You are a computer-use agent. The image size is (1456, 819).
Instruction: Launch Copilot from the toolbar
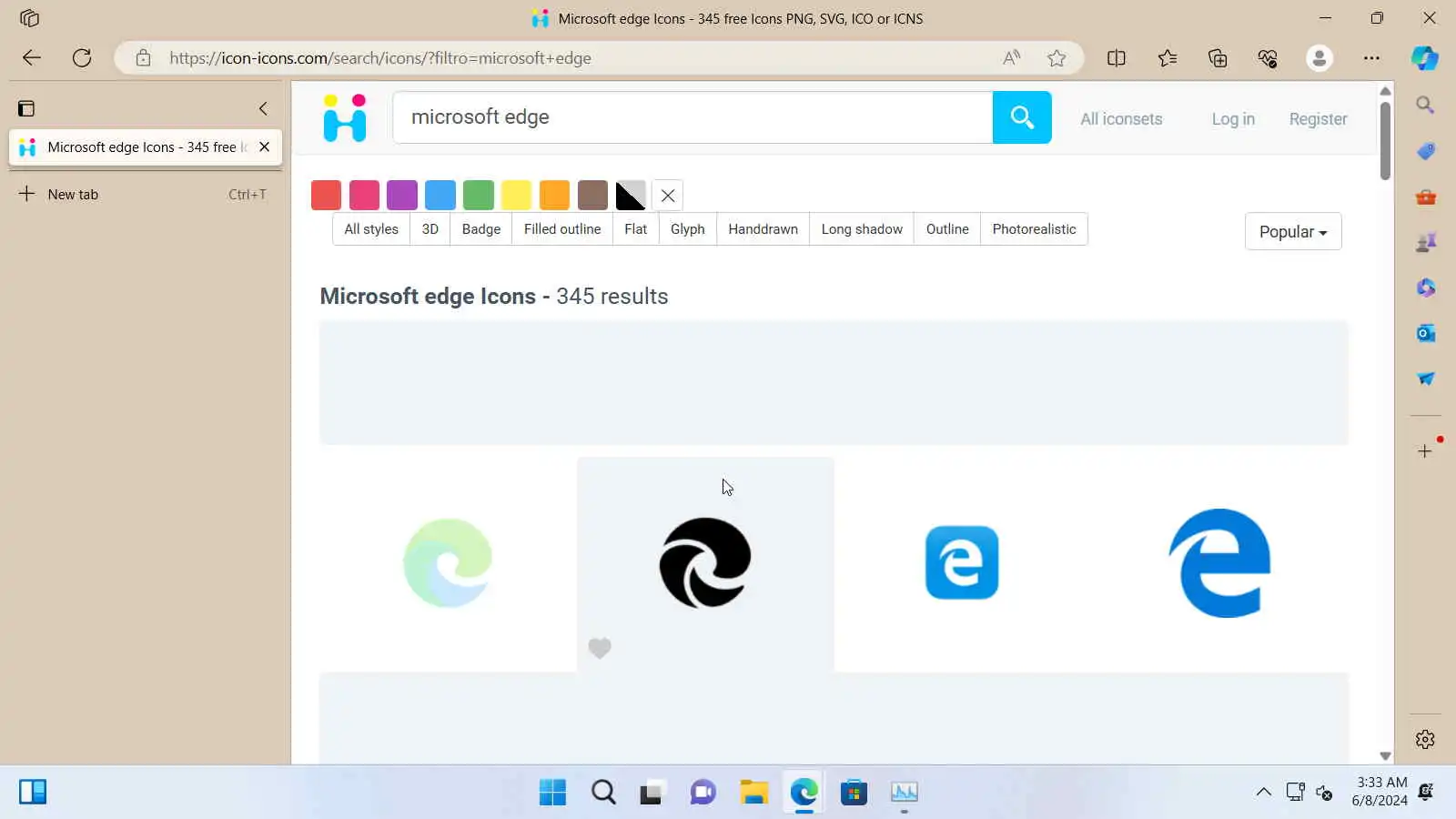point(1425,58)
